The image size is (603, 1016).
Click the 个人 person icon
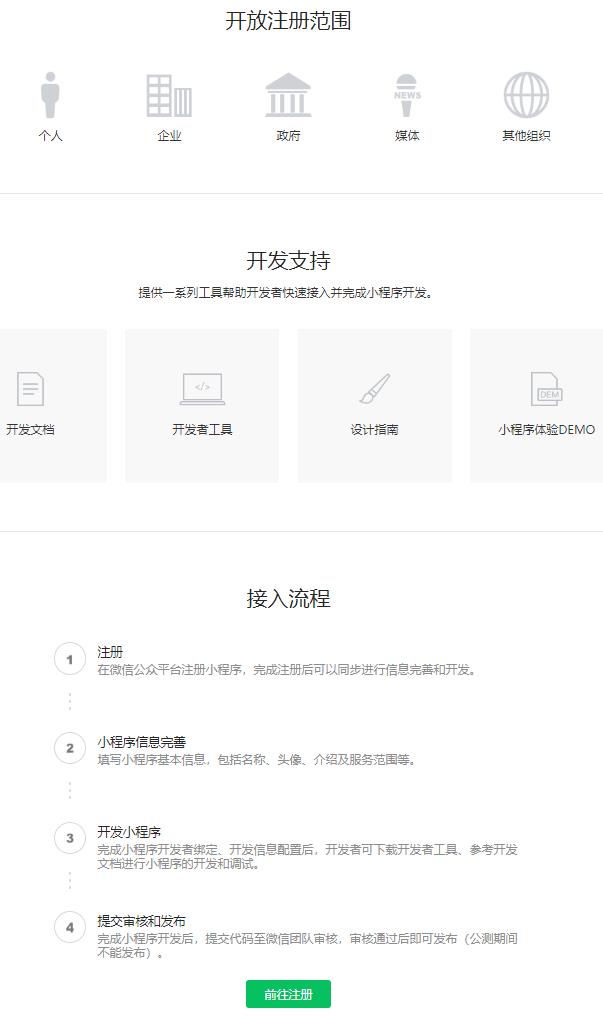pyautogui.click(x=50, y=96)
